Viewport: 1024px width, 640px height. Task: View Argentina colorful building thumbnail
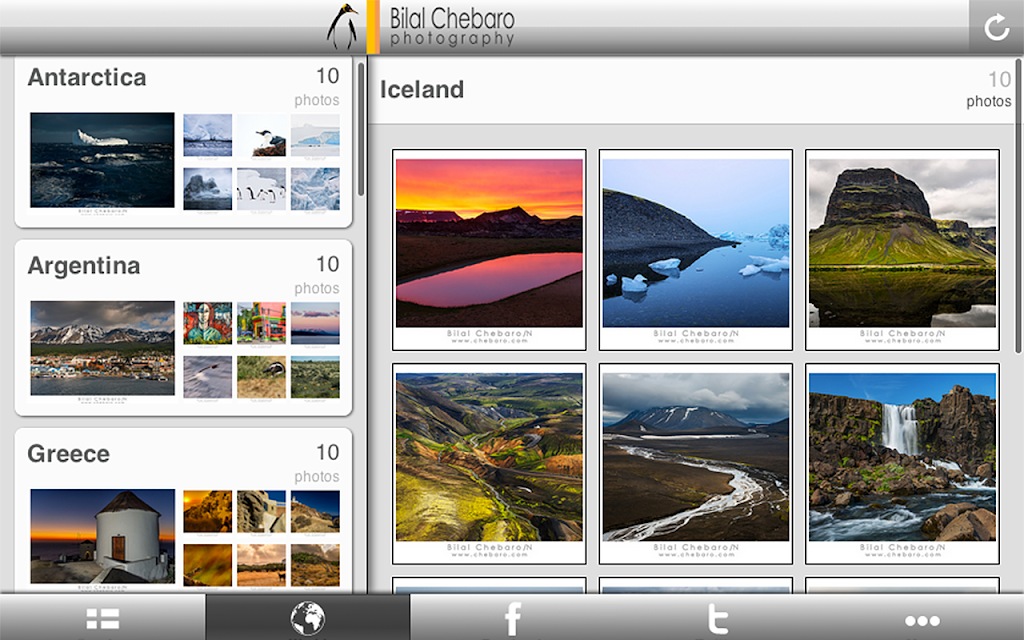coord(261,323)
